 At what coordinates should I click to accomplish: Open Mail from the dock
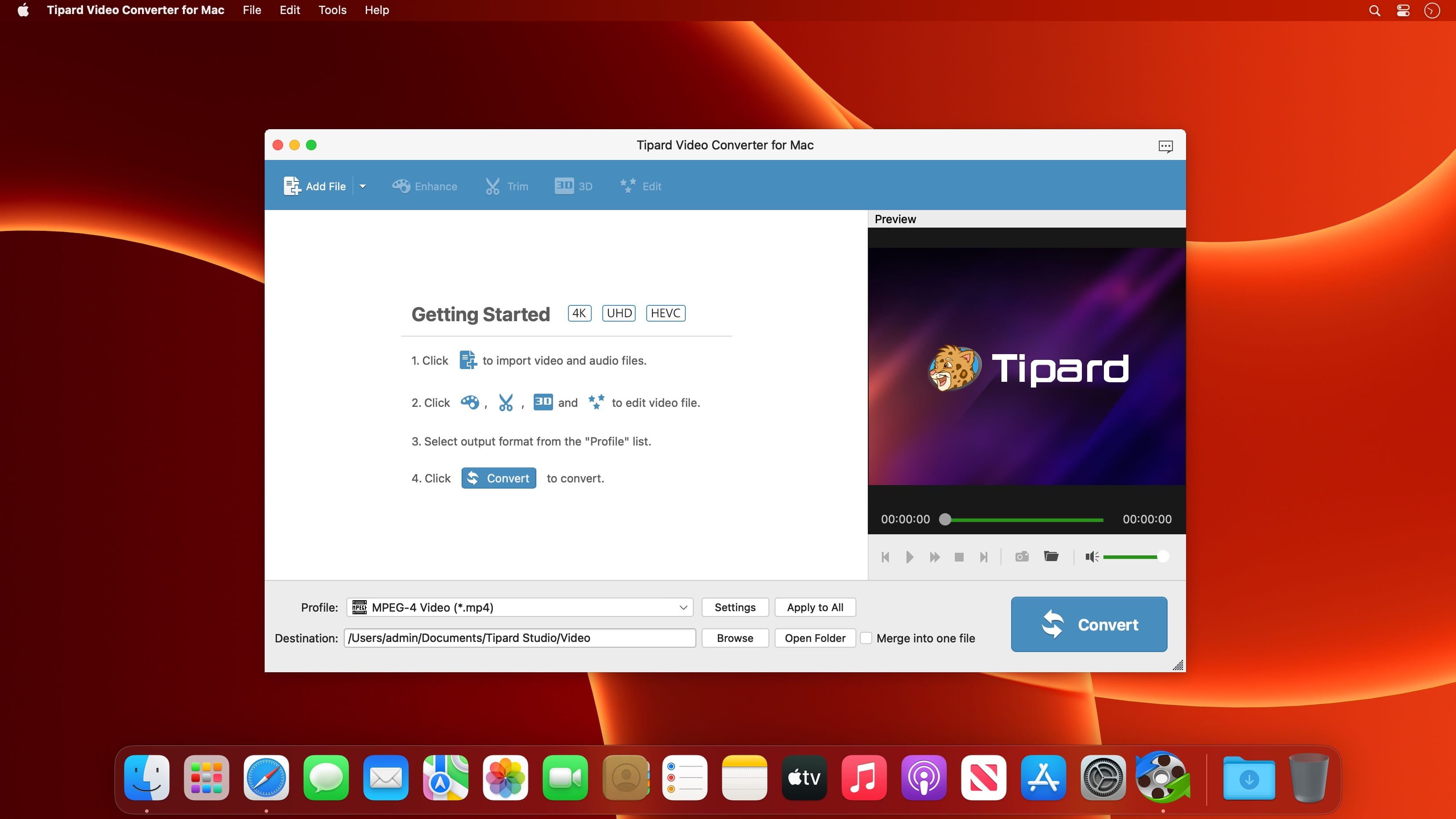[x=386, y=777]
